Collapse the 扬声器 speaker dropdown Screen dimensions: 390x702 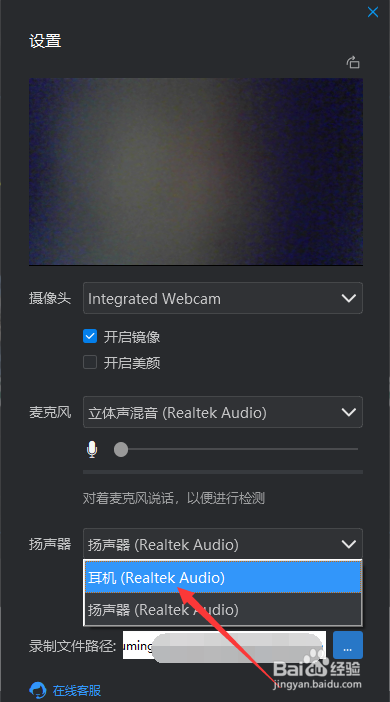click(x=223, y=544)
